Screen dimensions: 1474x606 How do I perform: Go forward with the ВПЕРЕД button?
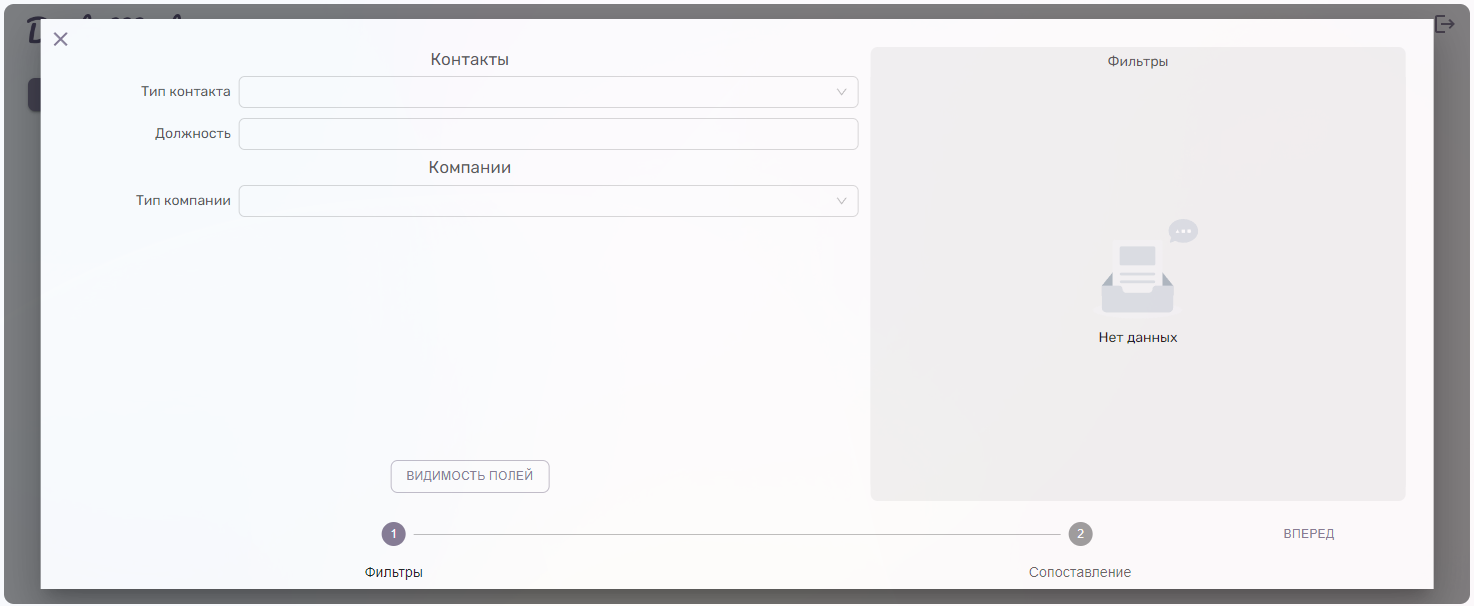pos(1308,534)
